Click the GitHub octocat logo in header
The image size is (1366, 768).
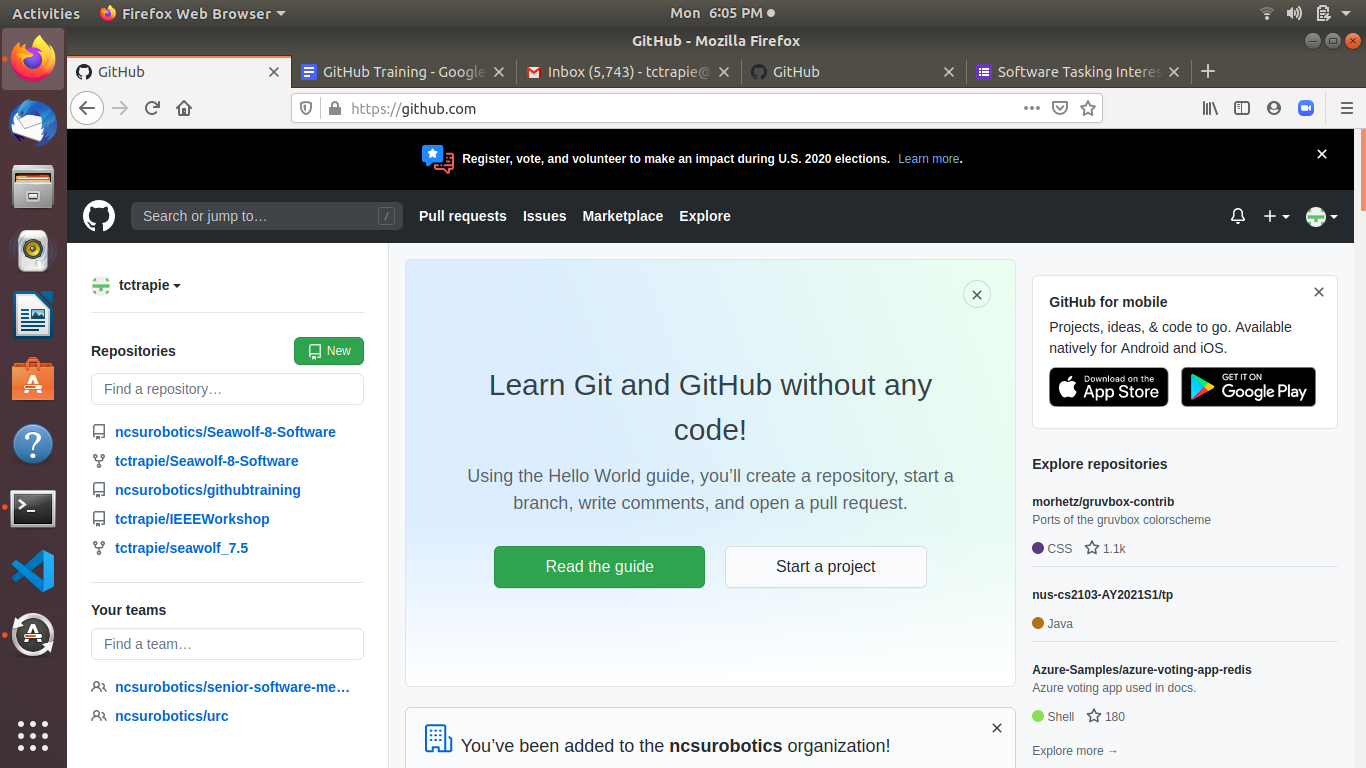point(99,216)
